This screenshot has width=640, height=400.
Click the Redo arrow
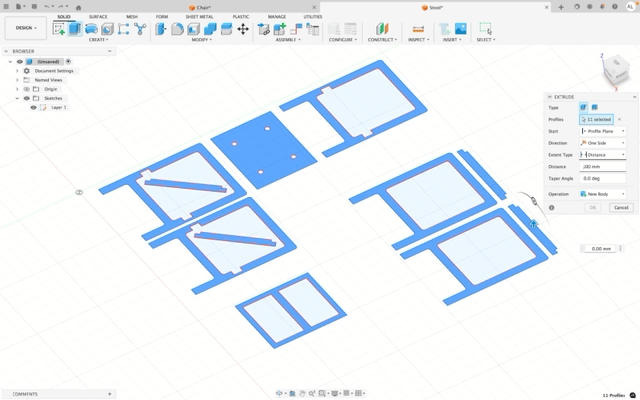click(62, 7)
